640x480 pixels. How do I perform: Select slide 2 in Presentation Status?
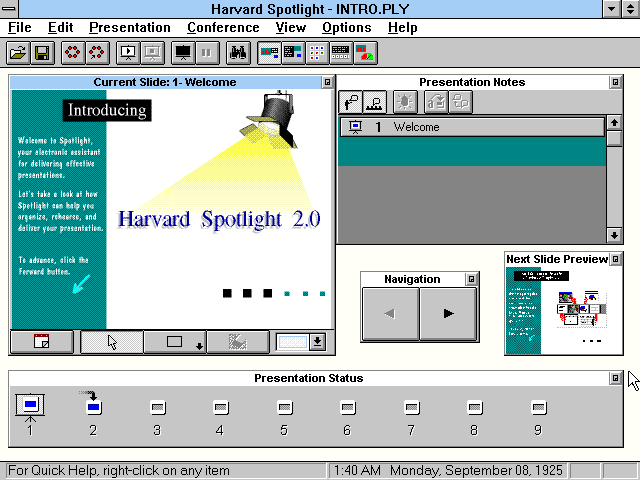(93, 413)
